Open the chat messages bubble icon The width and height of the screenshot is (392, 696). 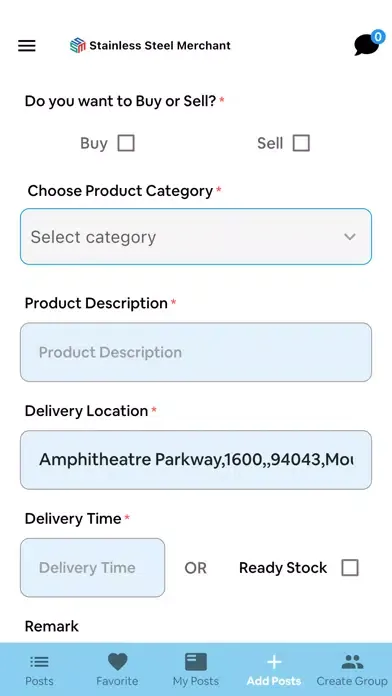point(367,45)
